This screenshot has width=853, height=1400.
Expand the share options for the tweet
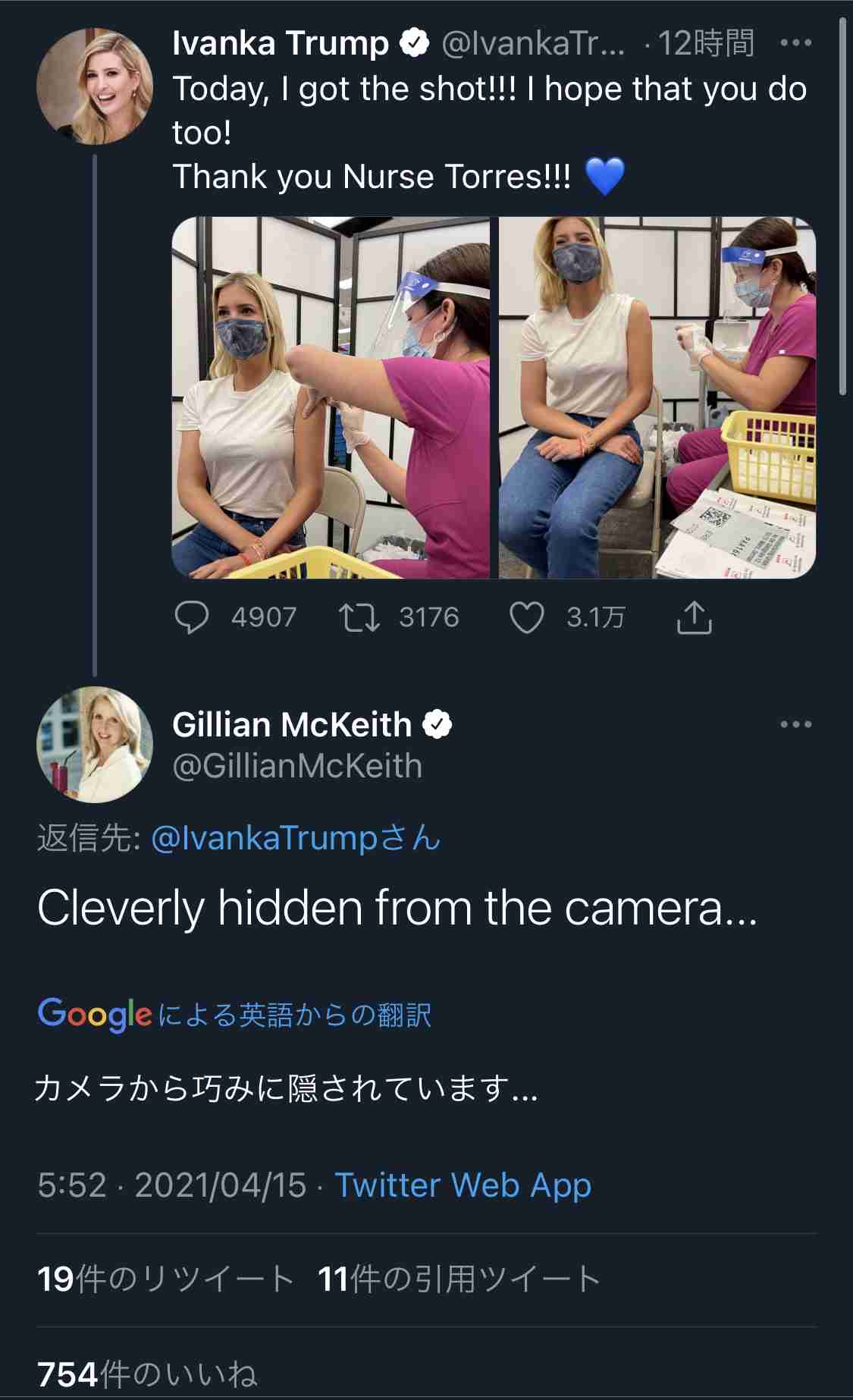click(695, 617)
